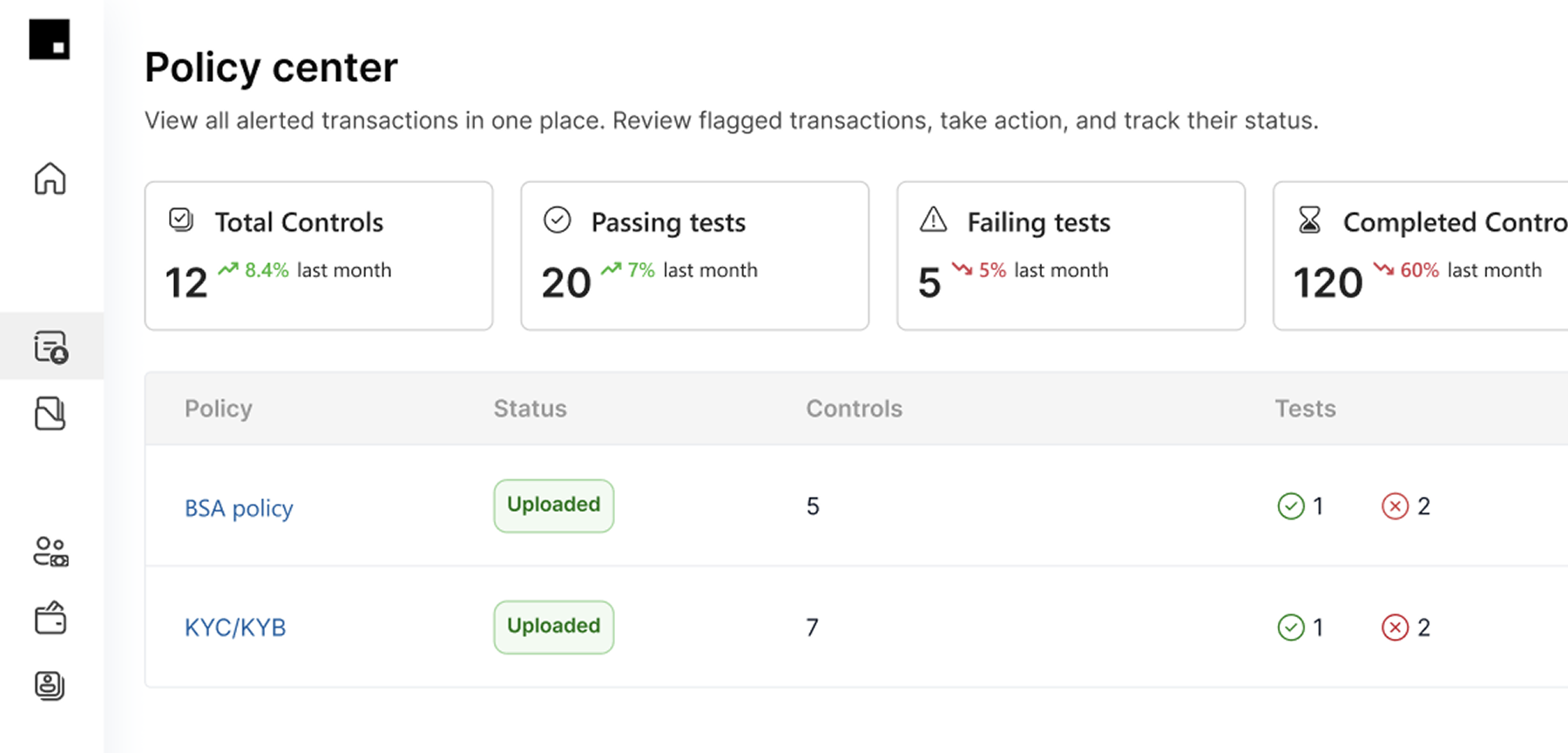1568x753 pixels.
Task: Click the Completed Controls hourglass icon
Action: point(1309,220)
